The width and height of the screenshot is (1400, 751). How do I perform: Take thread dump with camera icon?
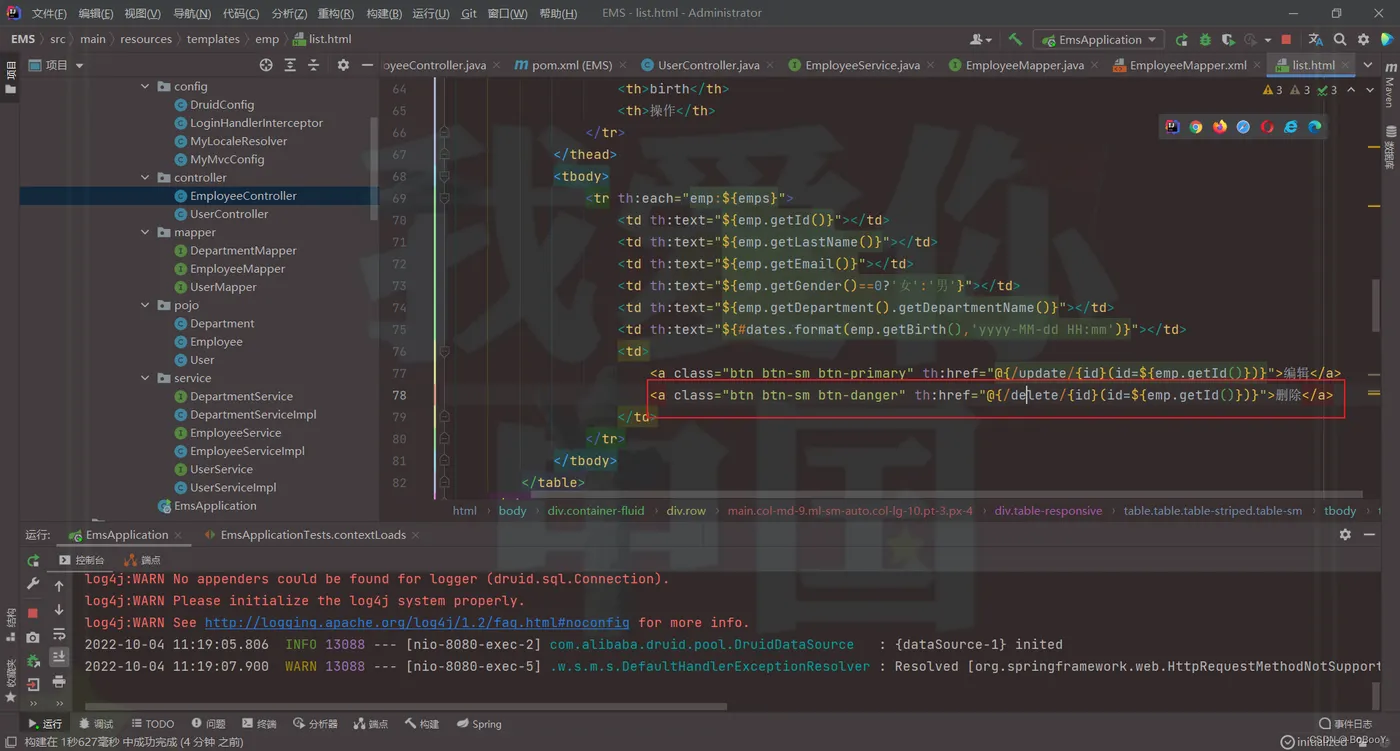pyautogui.click(x=33, y=637)
